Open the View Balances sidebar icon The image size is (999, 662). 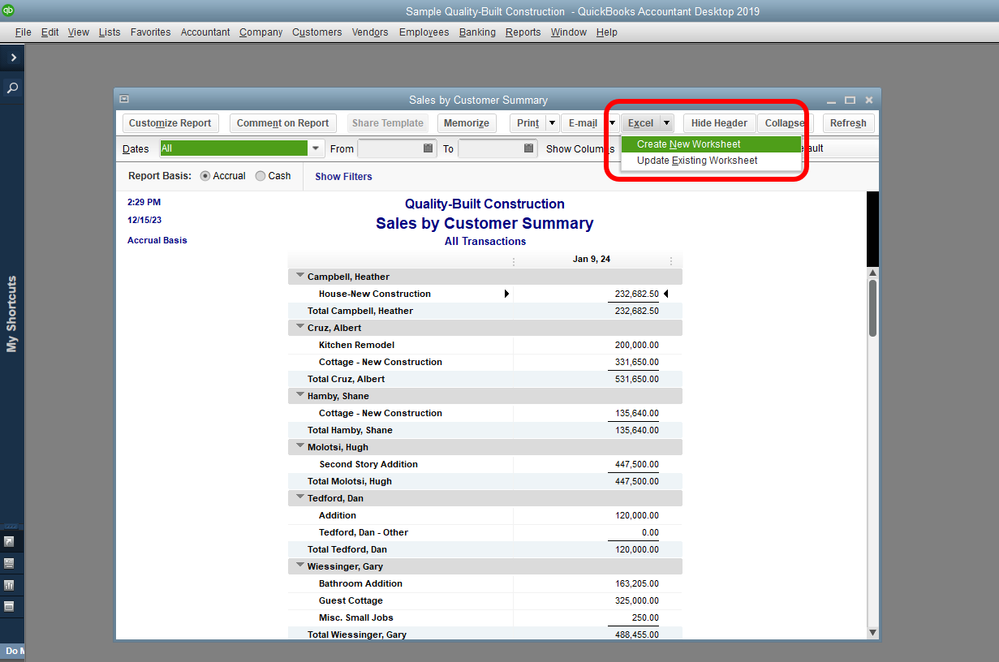[x=9, y=563]
